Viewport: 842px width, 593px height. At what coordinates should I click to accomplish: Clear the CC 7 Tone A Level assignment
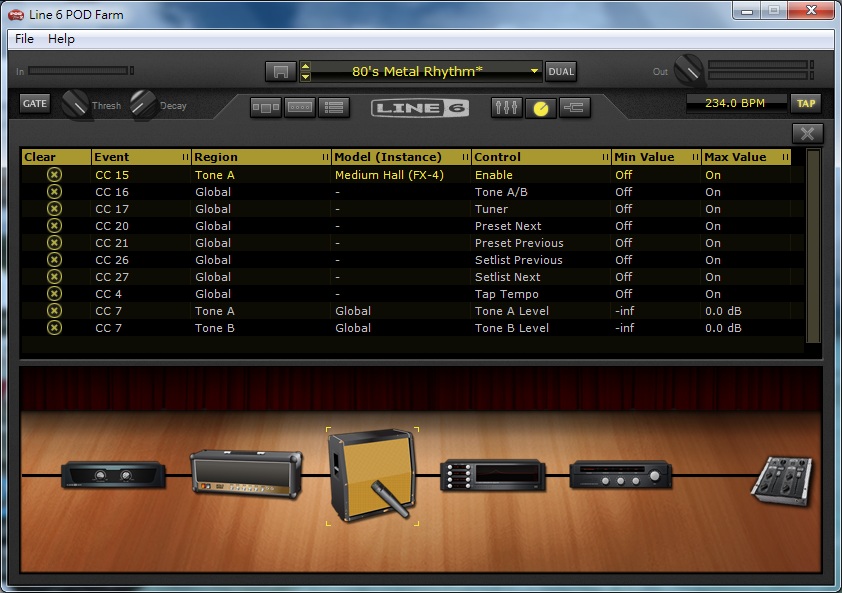pos(54,310)
